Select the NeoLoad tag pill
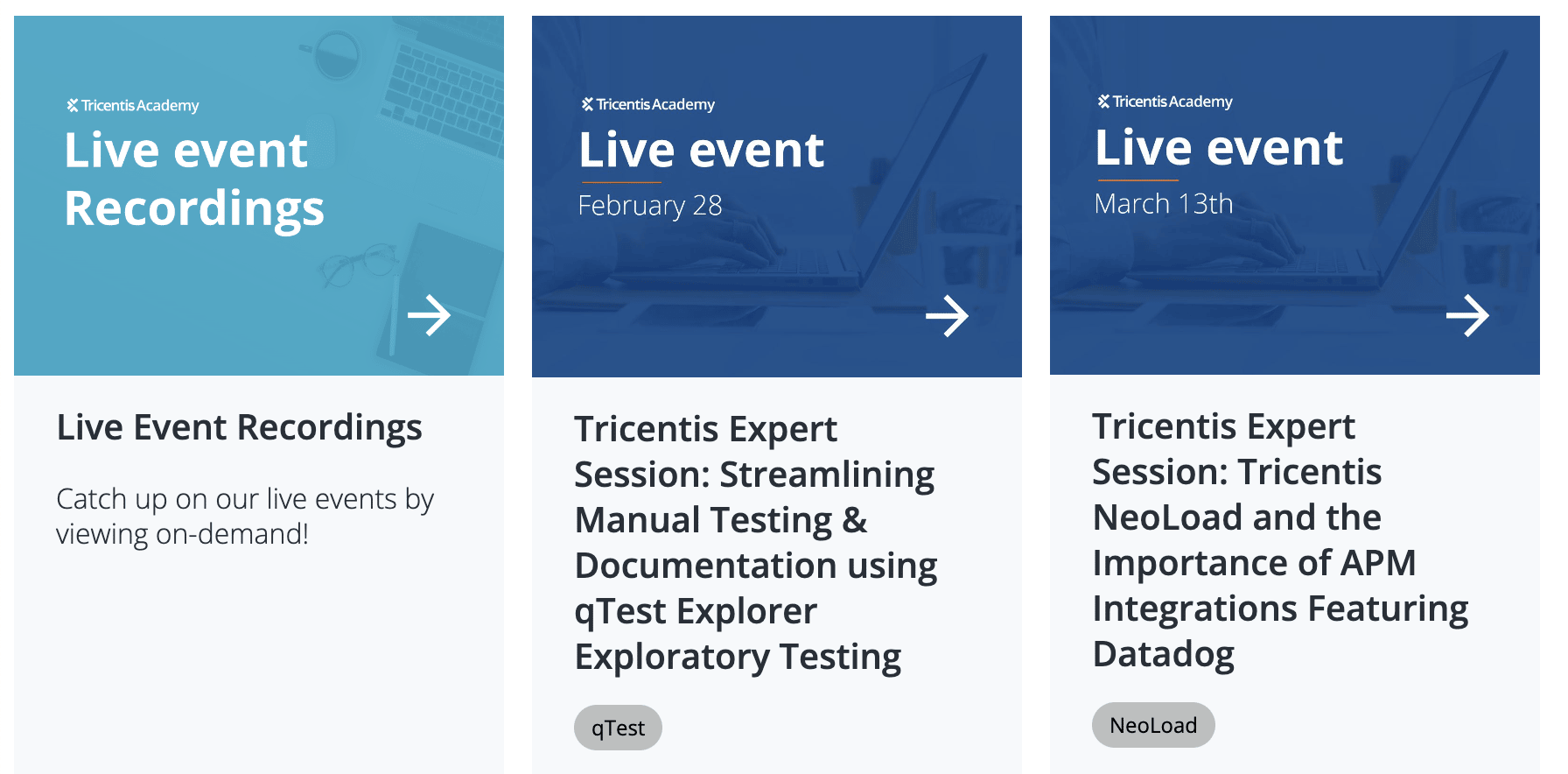 pyautogui.click(x=1153, y=725)
